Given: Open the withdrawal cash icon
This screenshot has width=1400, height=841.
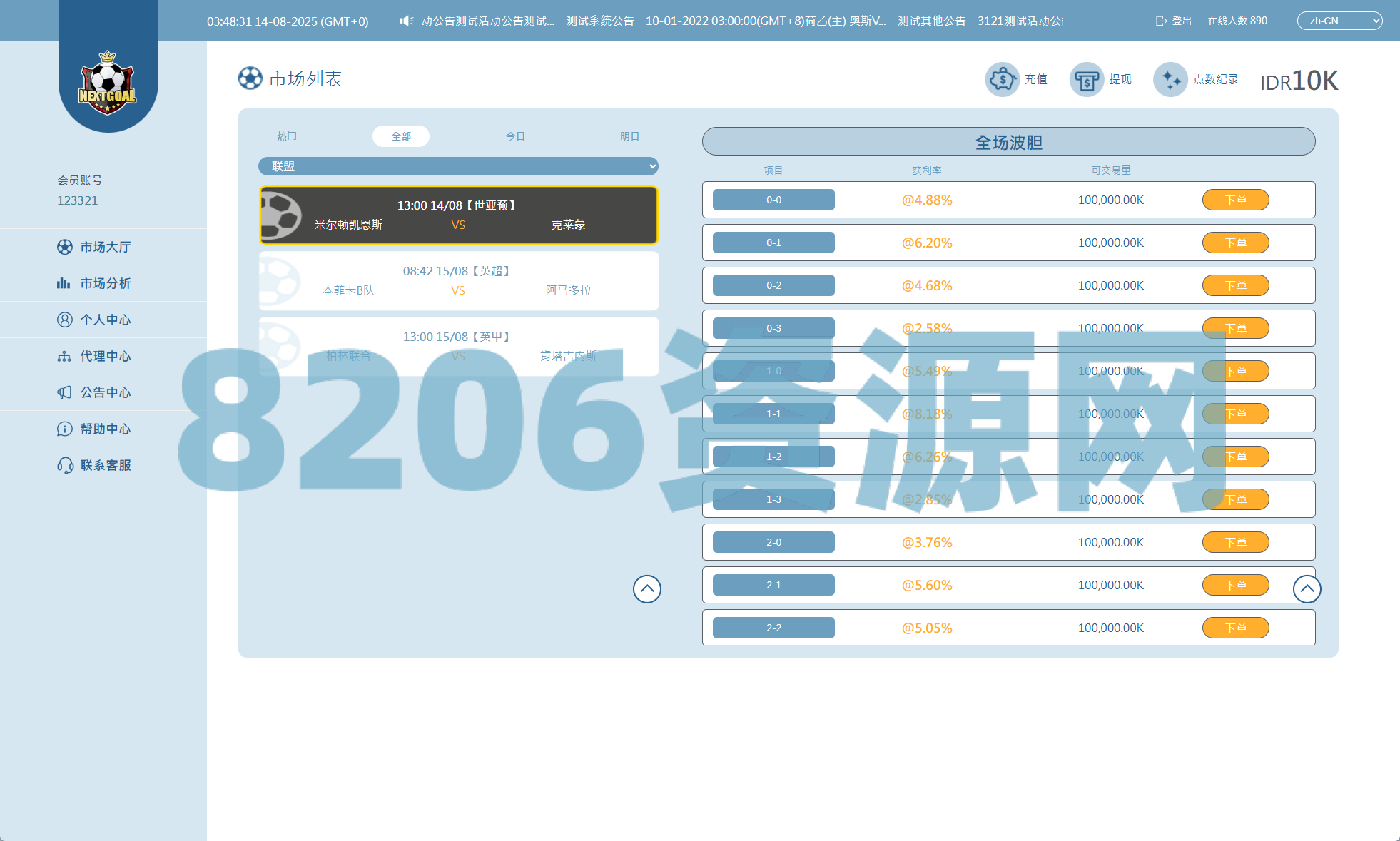Looking at the screenshot, I should click(1087, 79).
